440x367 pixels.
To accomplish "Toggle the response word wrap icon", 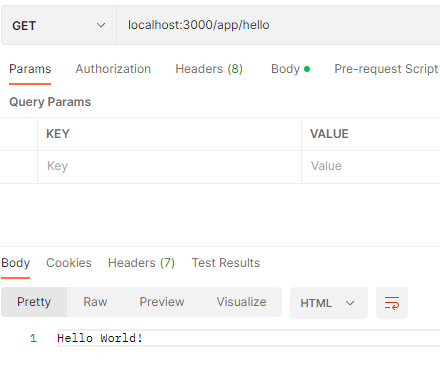I will pos(392,303).
